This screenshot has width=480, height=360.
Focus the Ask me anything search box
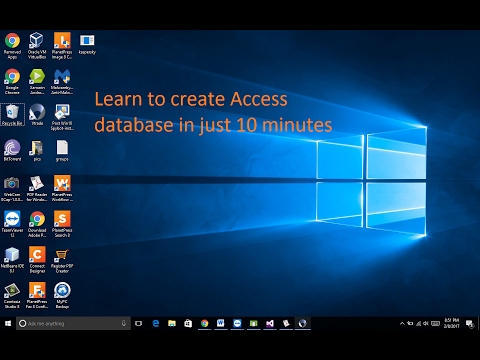click(x=73, y=323)
